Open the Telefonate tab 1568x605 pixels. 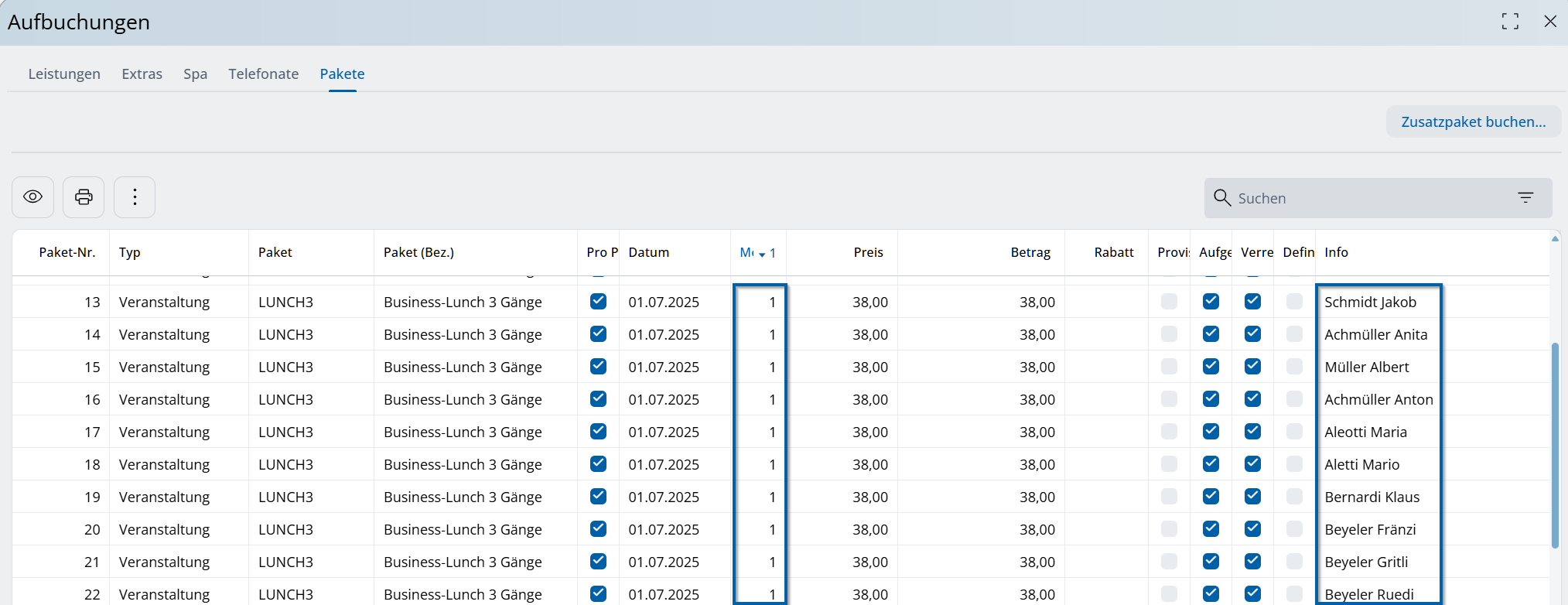(x=263, y=74)
